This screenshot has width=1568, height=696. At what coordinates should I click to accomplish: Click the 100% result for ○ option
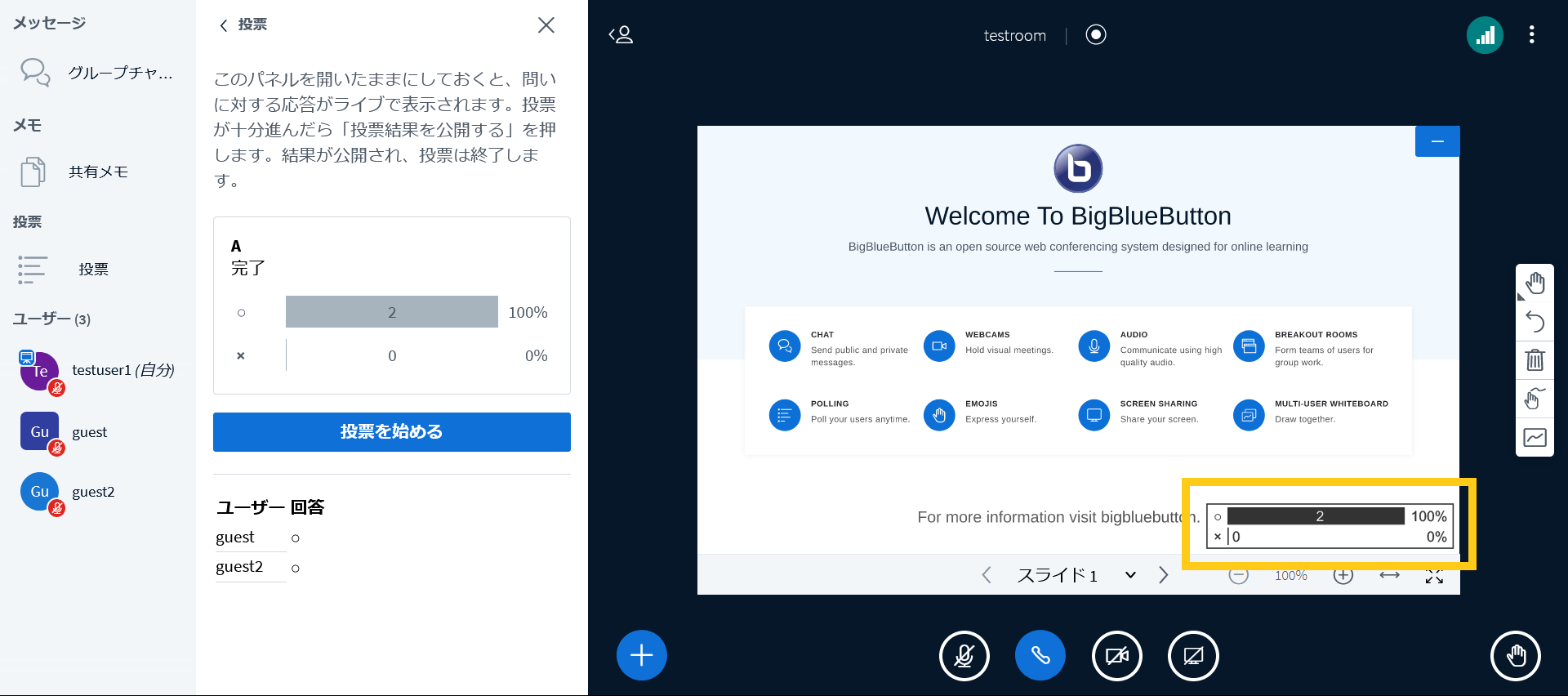pyautogui.click(x=528, y=312)
